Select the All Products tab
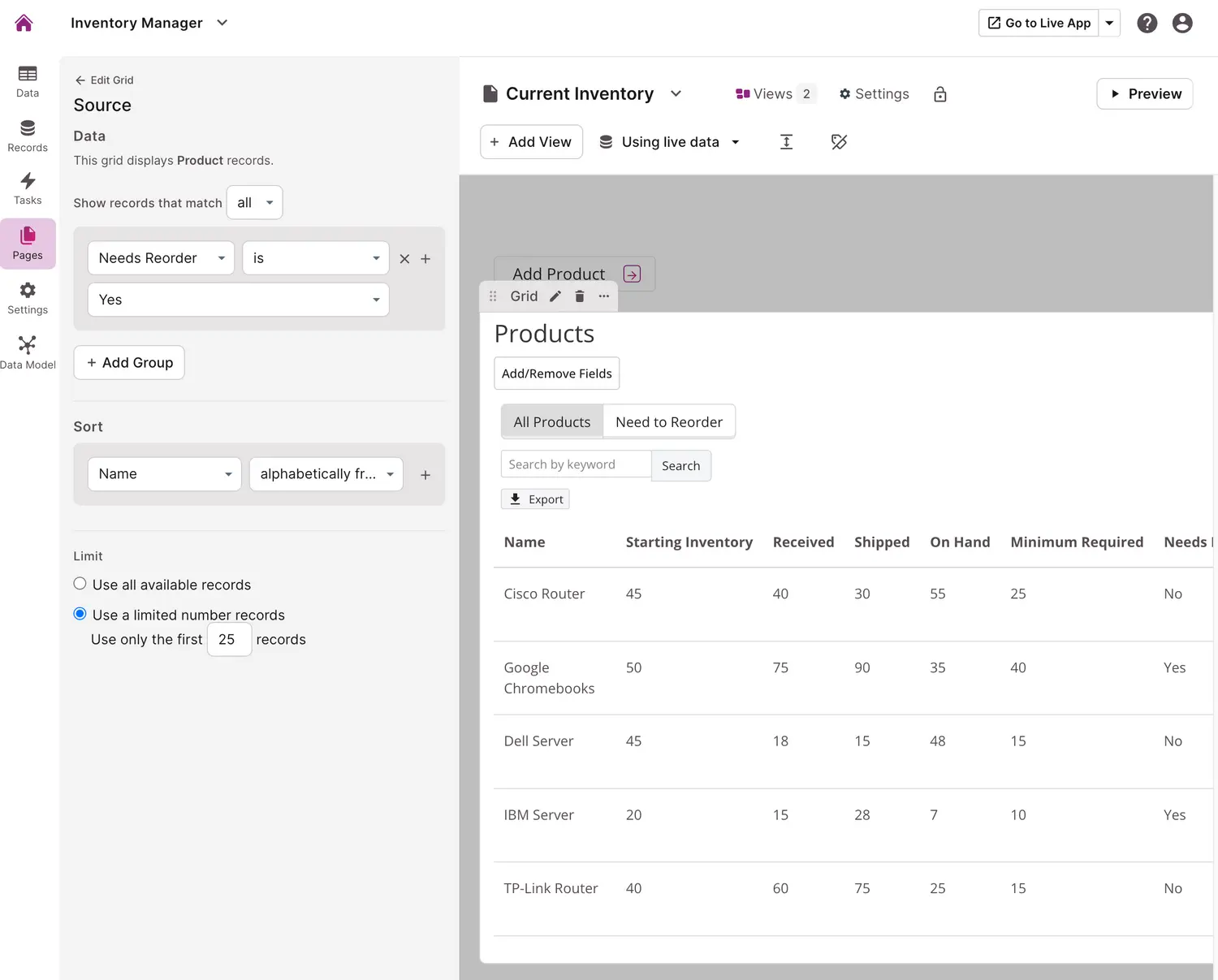Screen dimensions: 1218x980 pos(552,422)
